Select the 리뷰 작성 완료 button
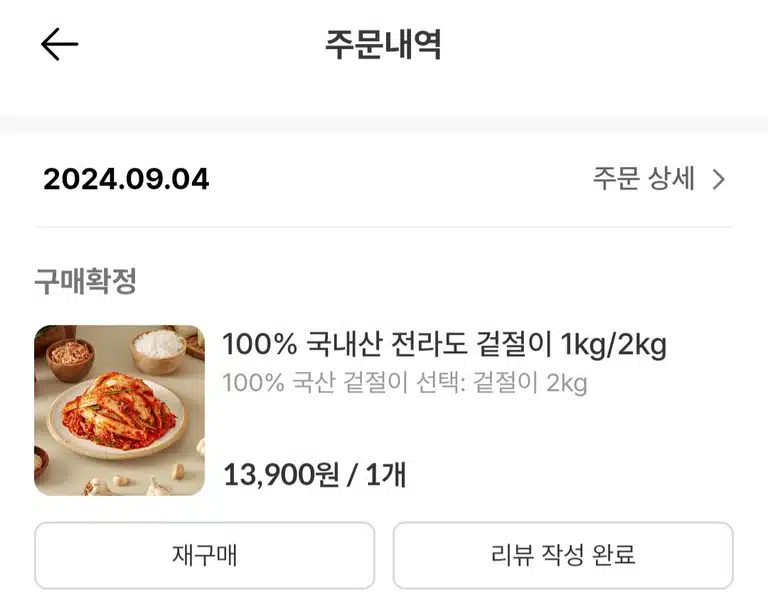Viewport: 768px width, 593px height. [x=563, y=555]
